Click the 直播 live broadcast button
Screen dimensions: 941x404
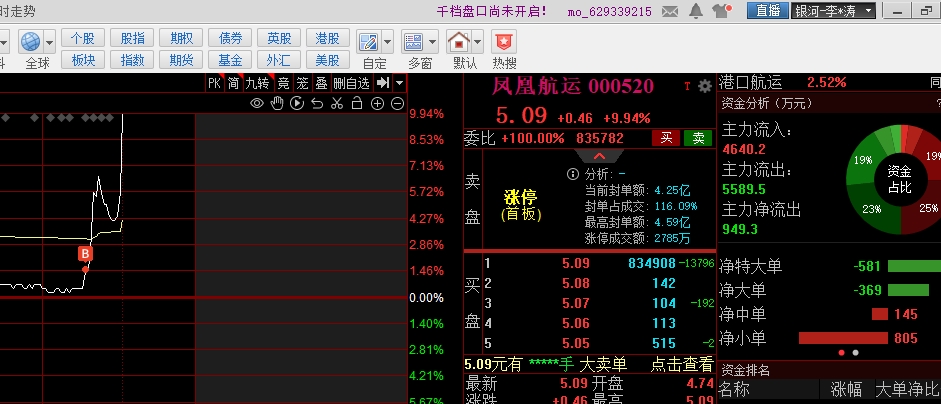(768, 10)
